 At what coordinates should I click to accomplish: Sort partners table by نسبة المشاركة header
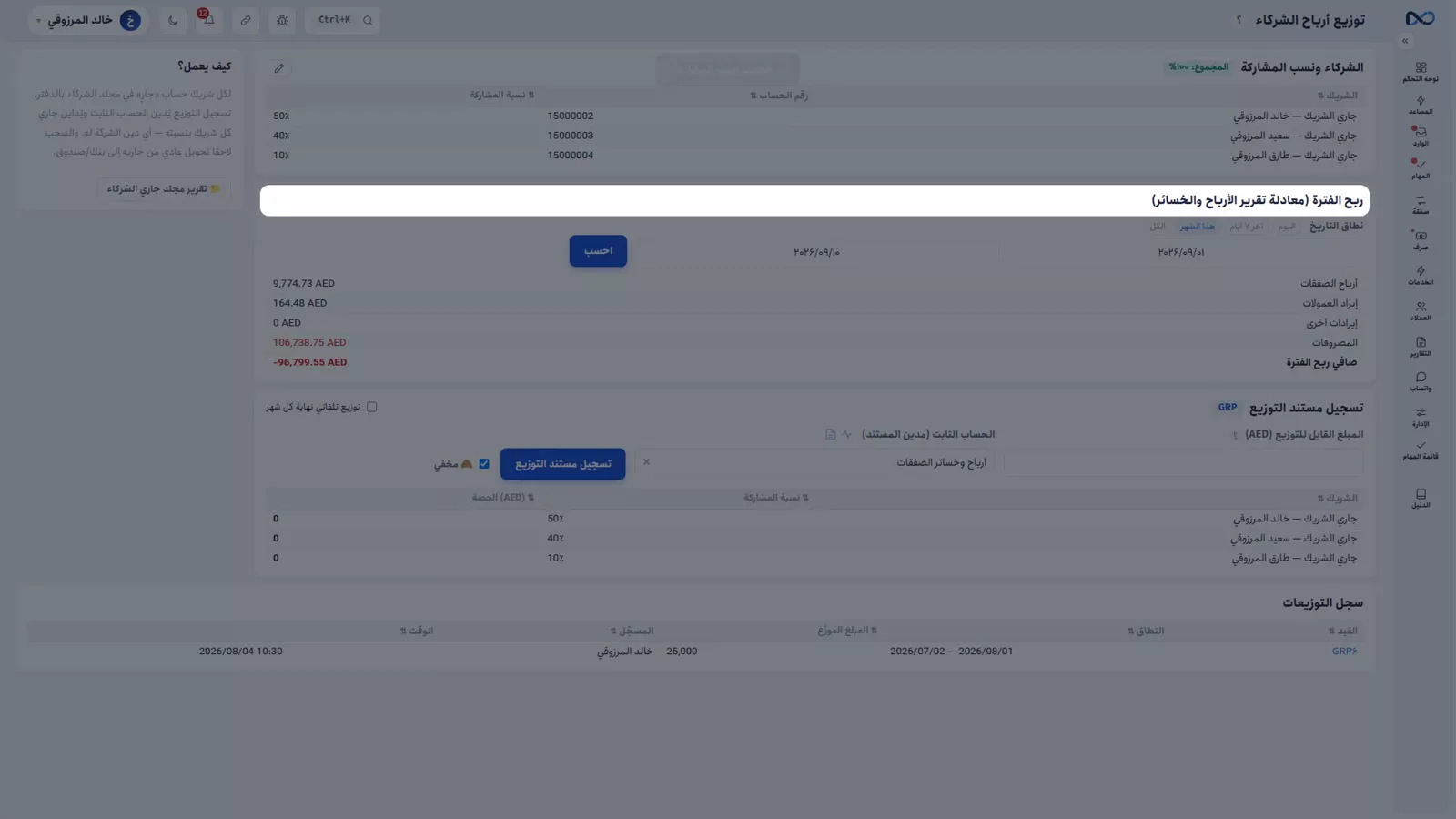pos(501,95)
